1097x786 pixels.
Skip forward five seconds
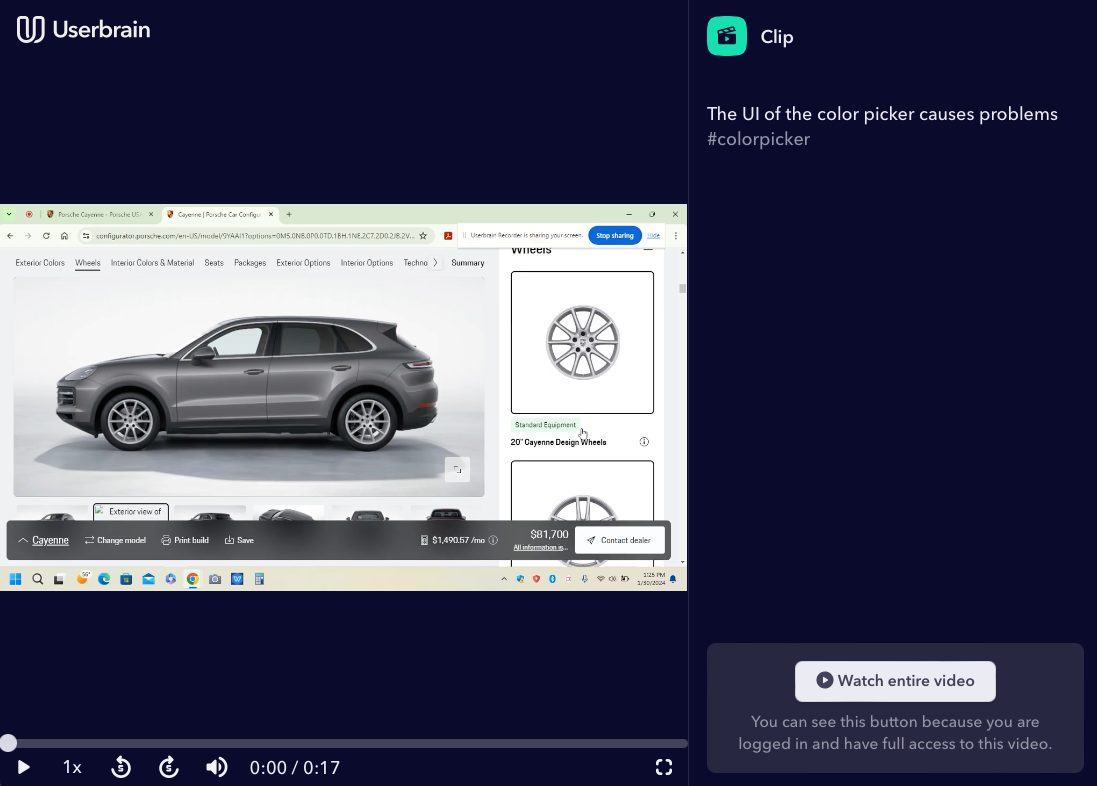pyautogui.click(x=169, y=767)
